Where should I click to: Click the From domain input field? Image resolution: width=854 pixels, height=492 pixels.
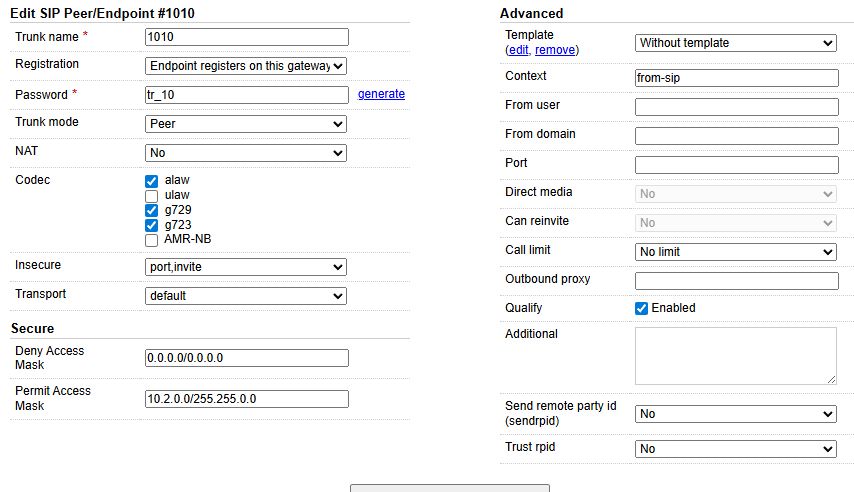pos(737,136)
